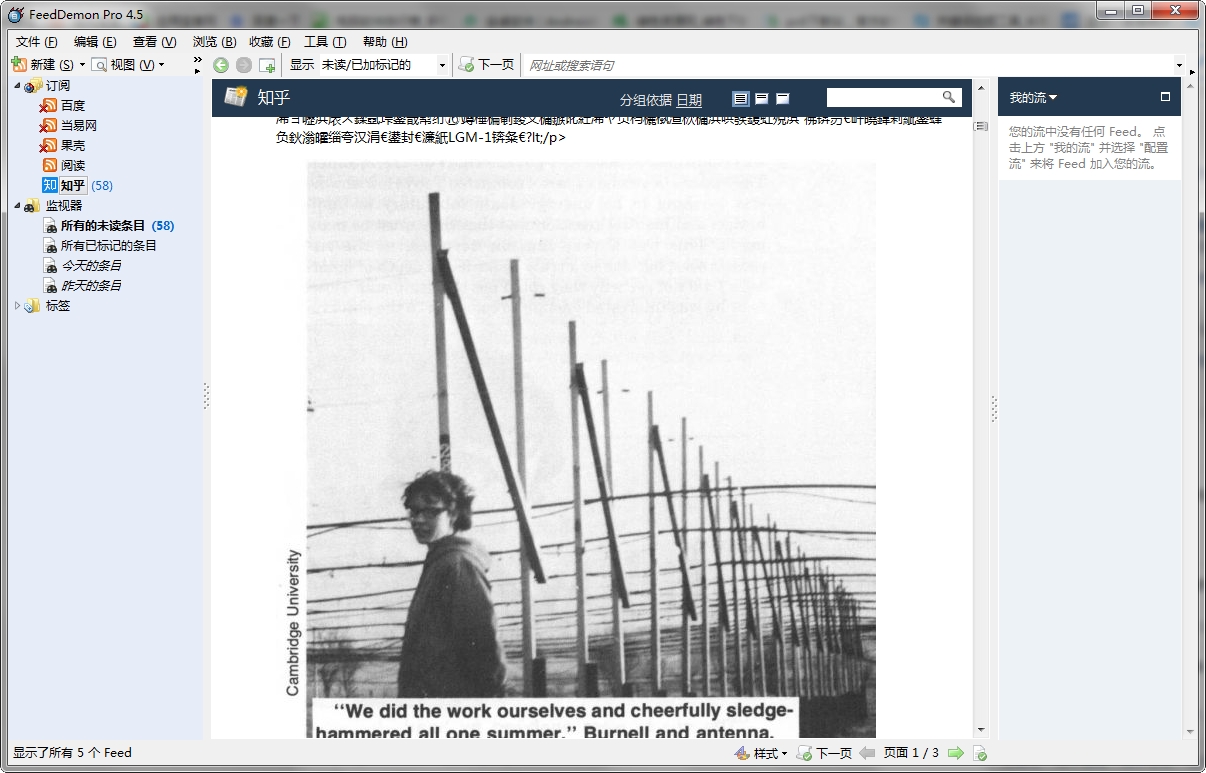
Task: Switch to full article view layout
Action: [x=740, y=98]
